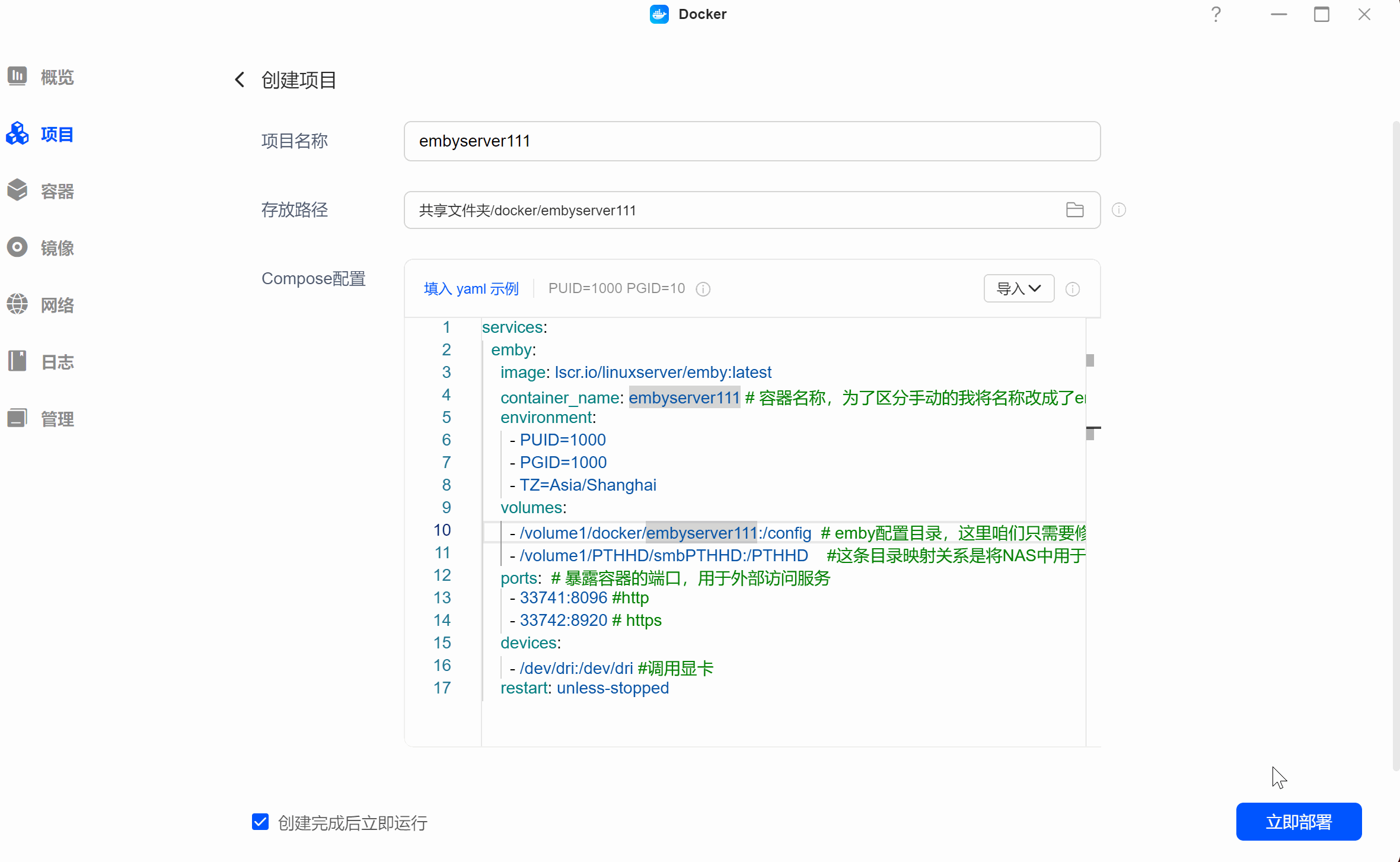Image resolution: width=1400 pixels, height=862 pixels.
Task: Click the ports: key on line 12
Action: click(521, 578)
